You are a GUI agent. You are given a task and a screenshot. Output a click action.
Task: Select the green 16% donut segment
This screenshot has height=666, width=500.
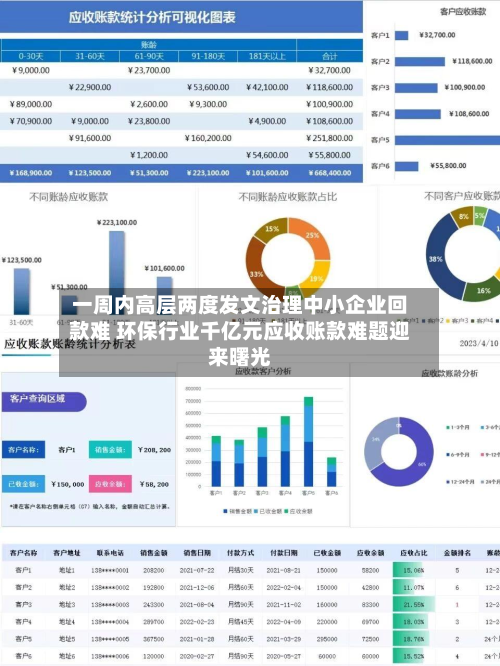tap(483, 291)
